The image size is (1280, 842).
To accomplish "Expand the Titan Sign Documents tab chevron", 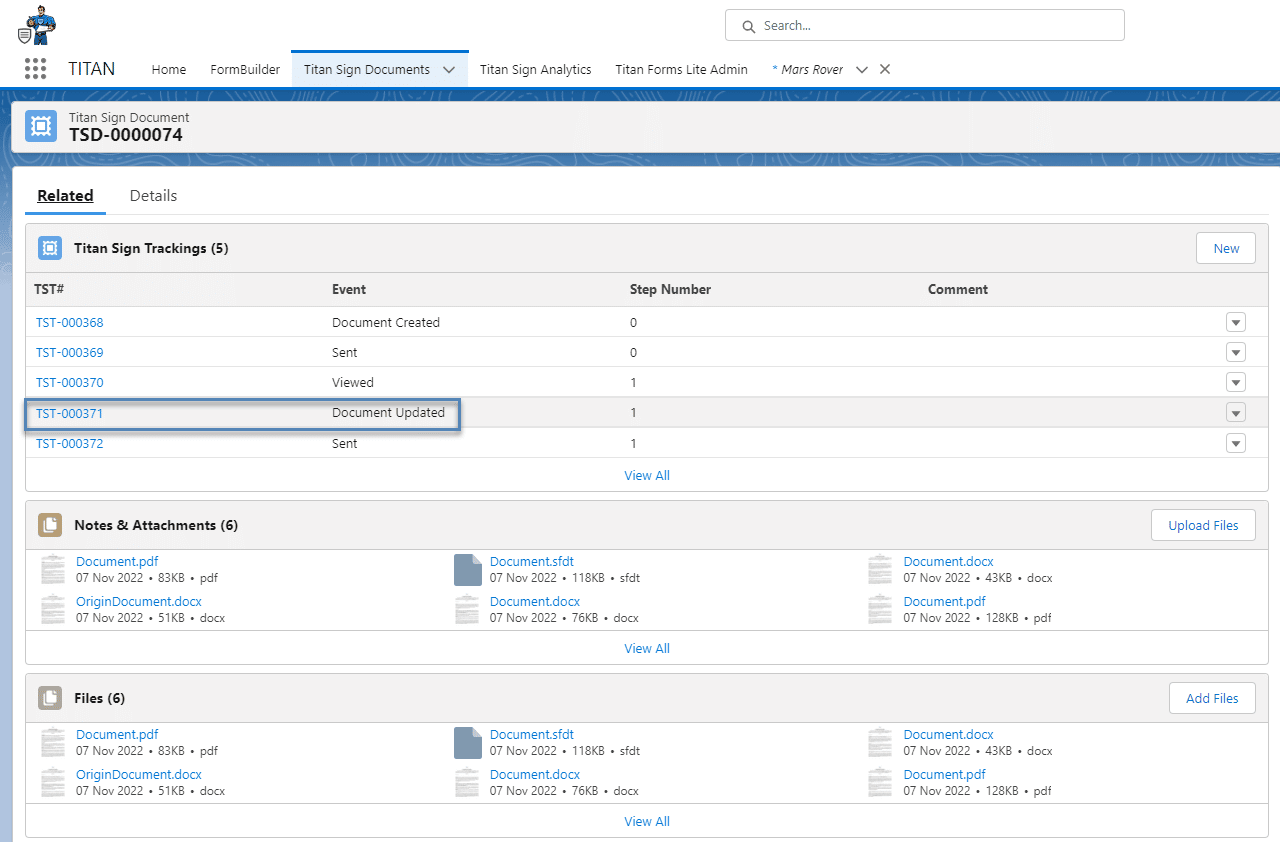I will coord(449,70).
